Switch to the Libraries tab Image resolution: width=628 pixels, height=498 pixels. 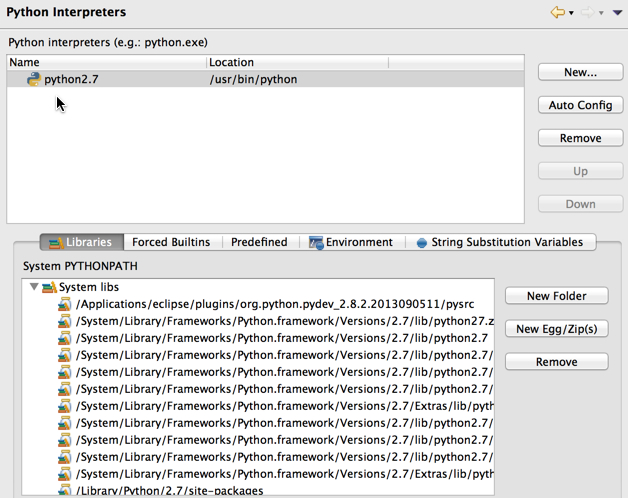point(82,242)
